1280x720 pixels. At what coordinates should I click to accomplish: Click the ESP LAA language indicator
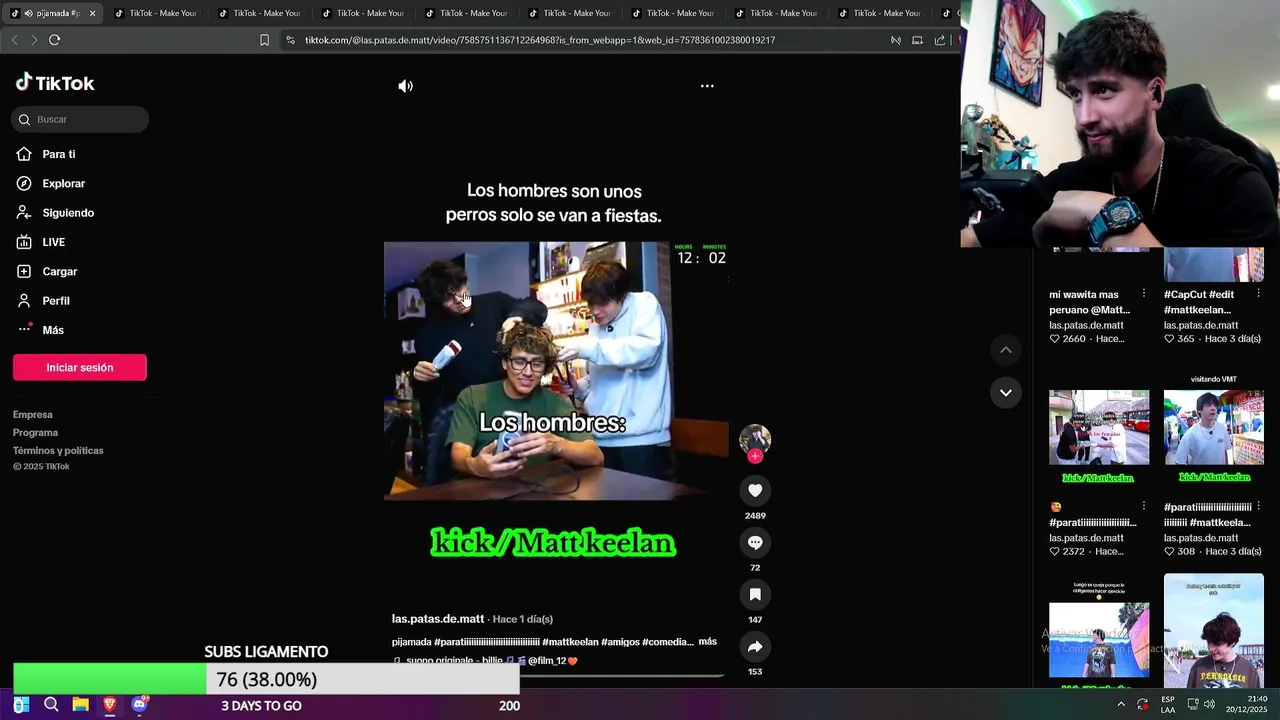point(1168,705)
